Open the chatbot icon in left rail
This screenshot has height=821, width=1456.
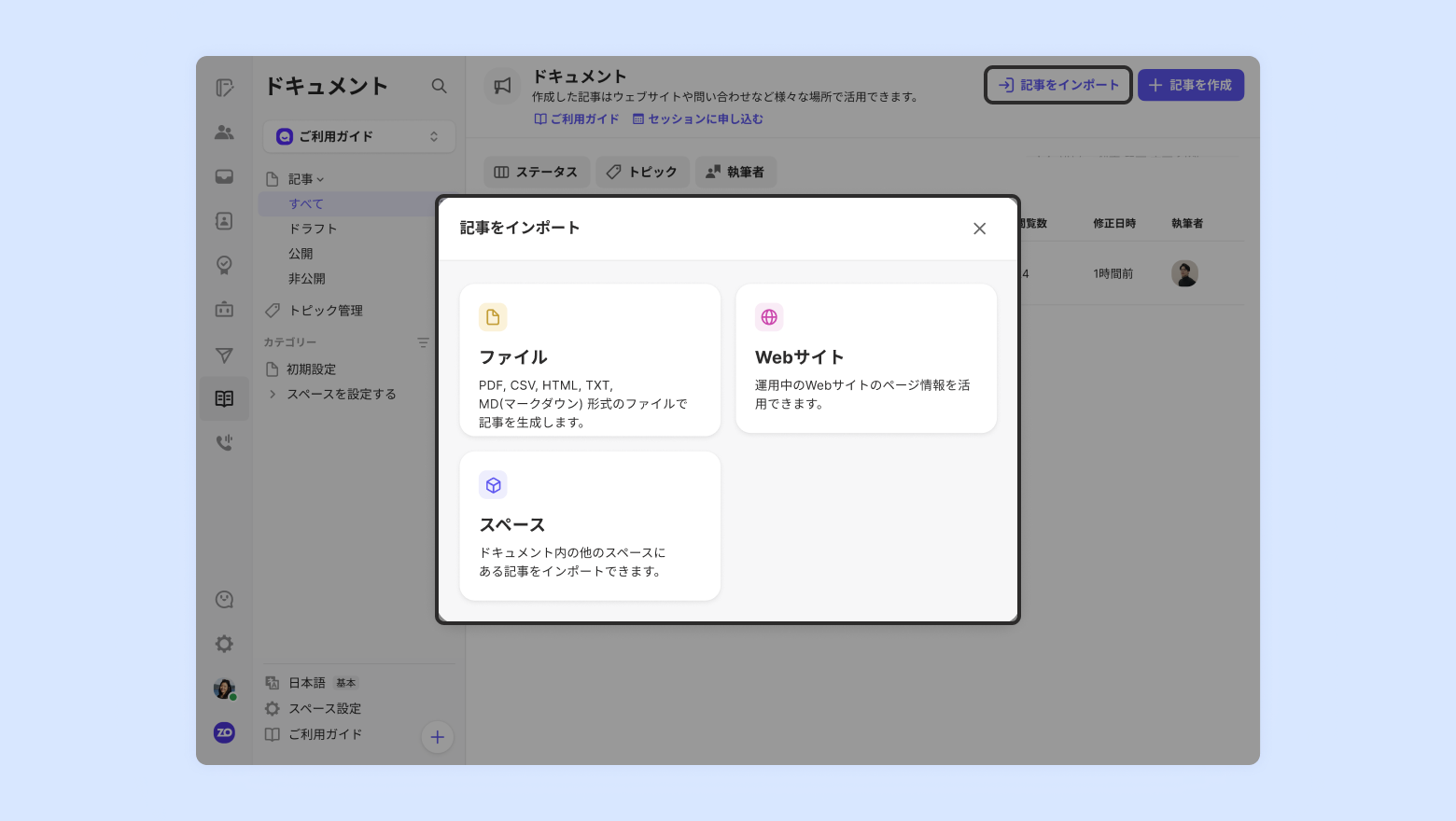tap(224, 309)
